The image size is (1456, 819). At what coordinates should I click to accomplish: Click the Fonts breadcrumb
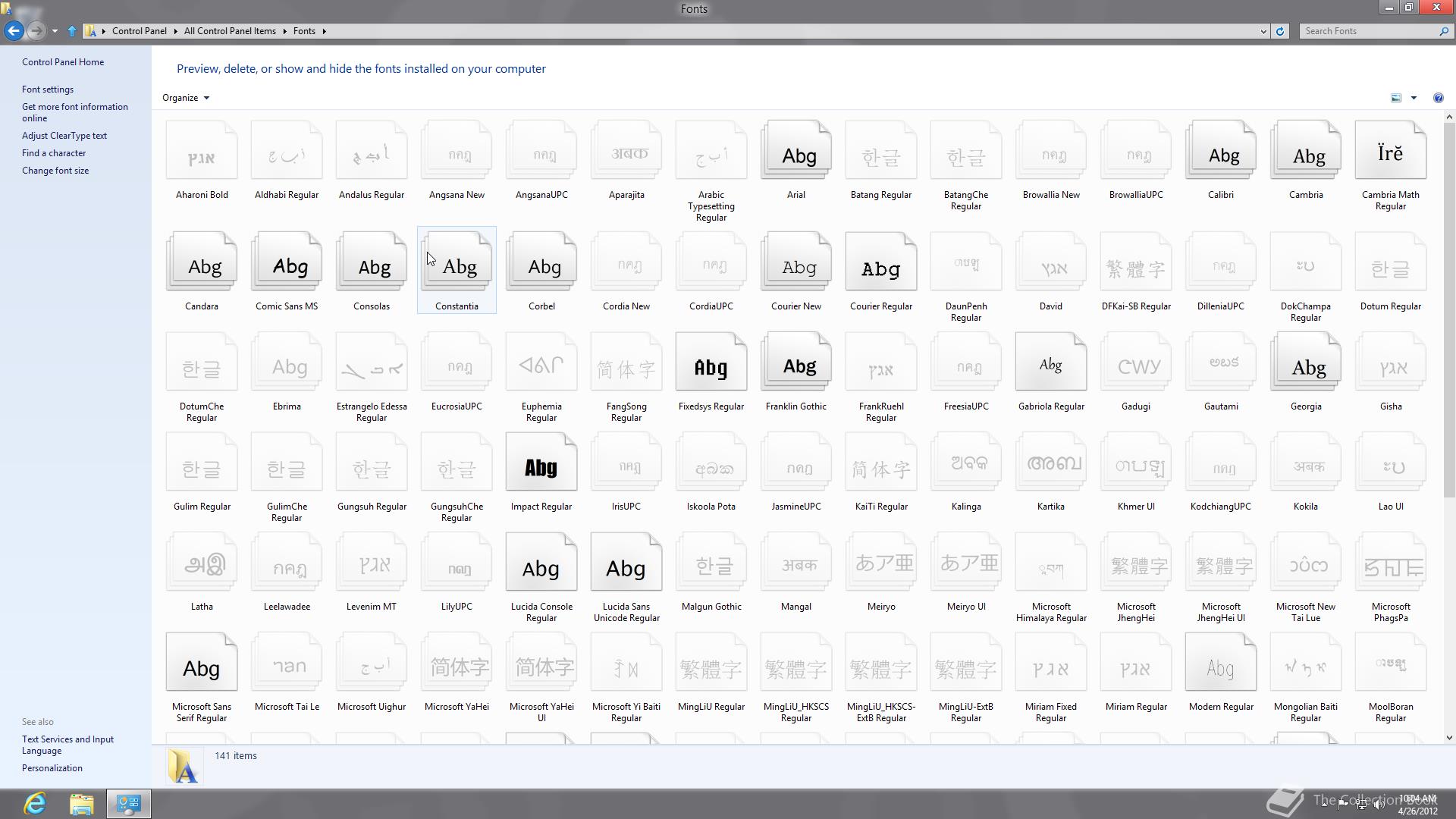[x=304, y=31]
